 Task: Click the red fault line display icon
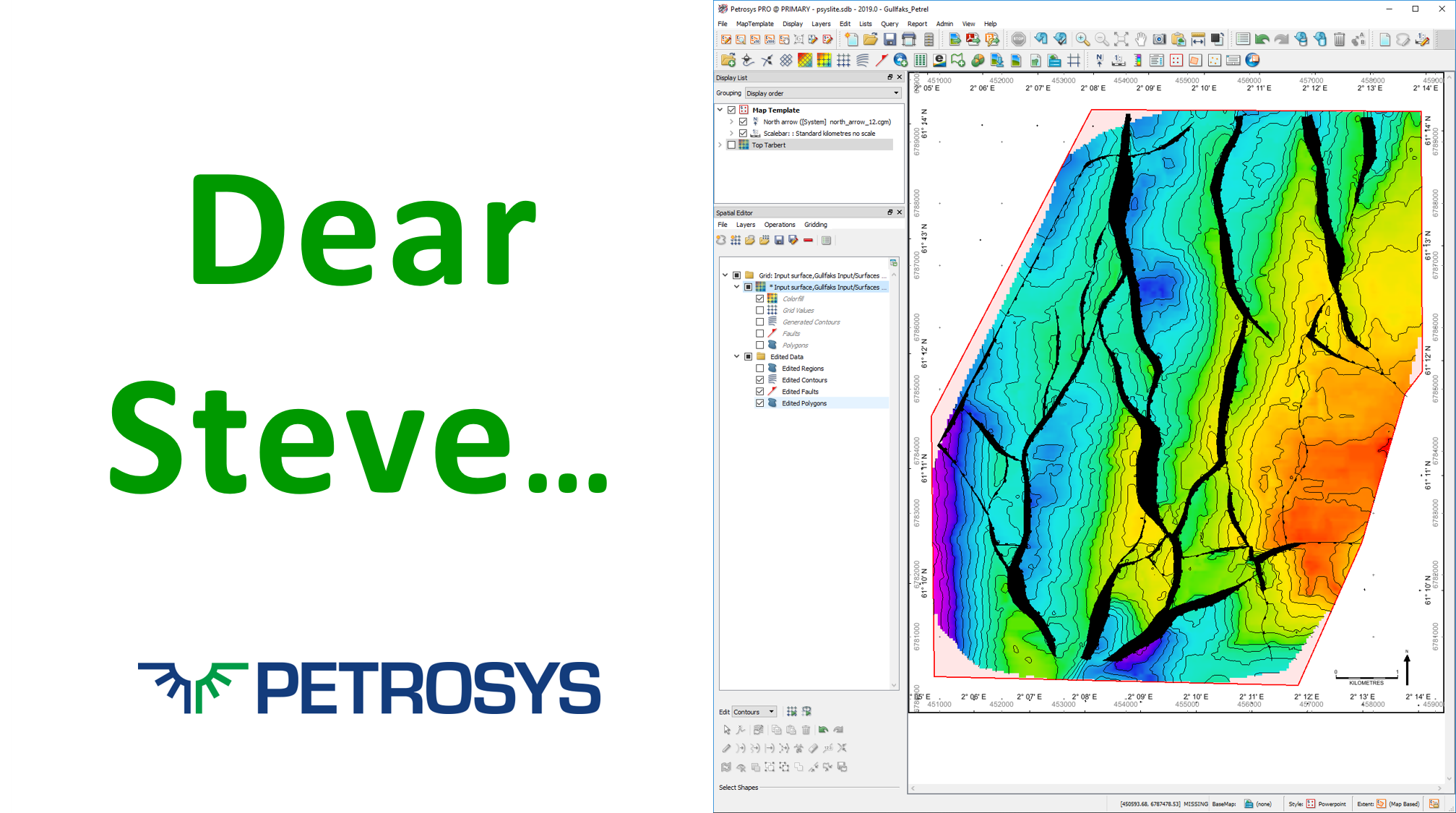click(x=882, y=61)
